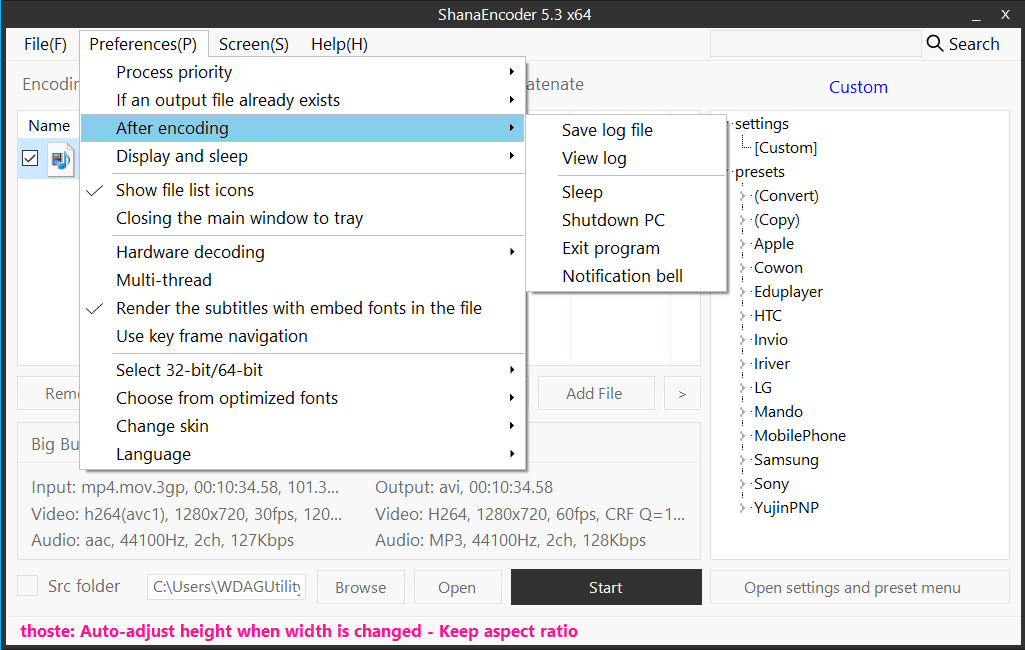Click the media file icon in list
The image size is (1025, 650).
(x=61, y=159)
